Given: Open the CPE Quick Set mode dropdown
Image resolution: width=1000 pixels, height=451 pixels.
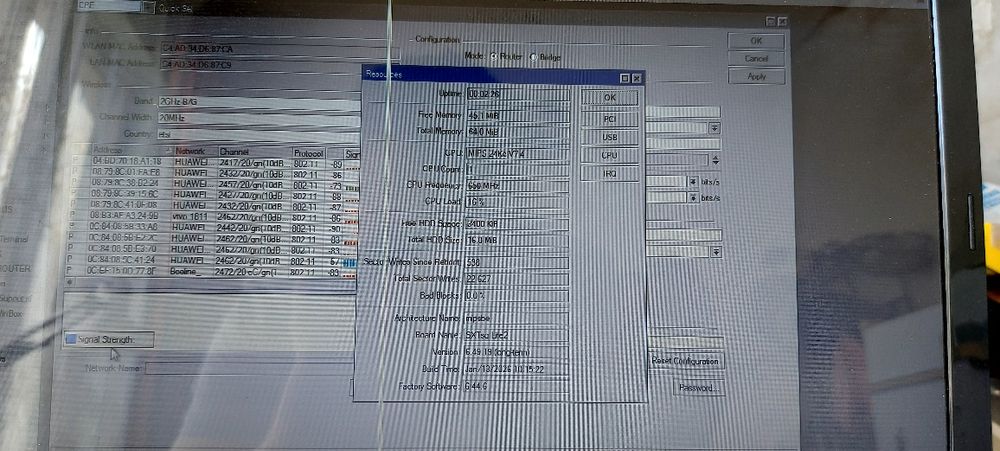Looking at the screenshot, I should point(109,6).
